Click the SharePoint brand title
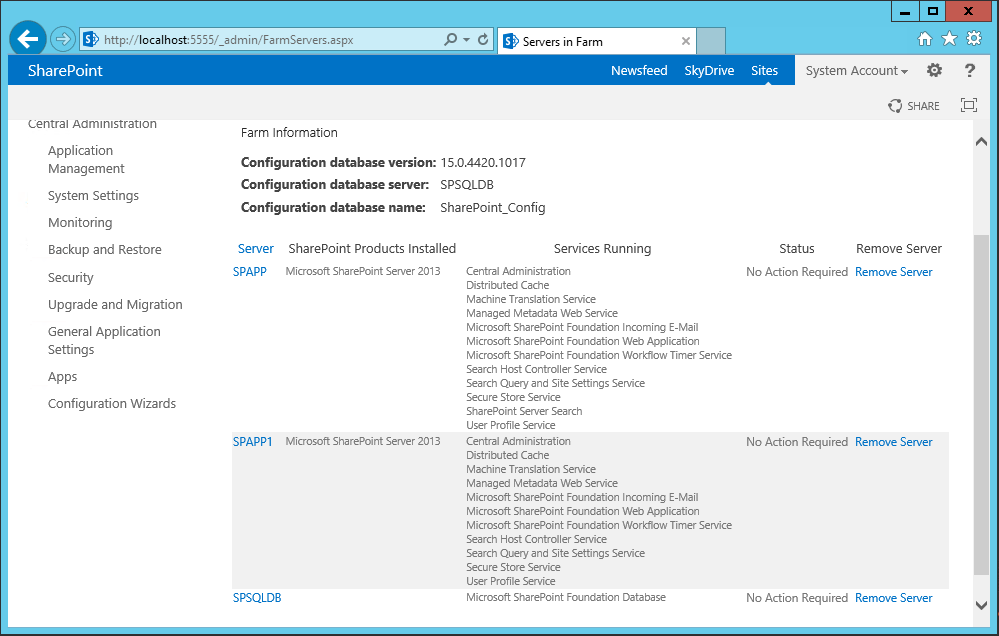 pos(65,71)
